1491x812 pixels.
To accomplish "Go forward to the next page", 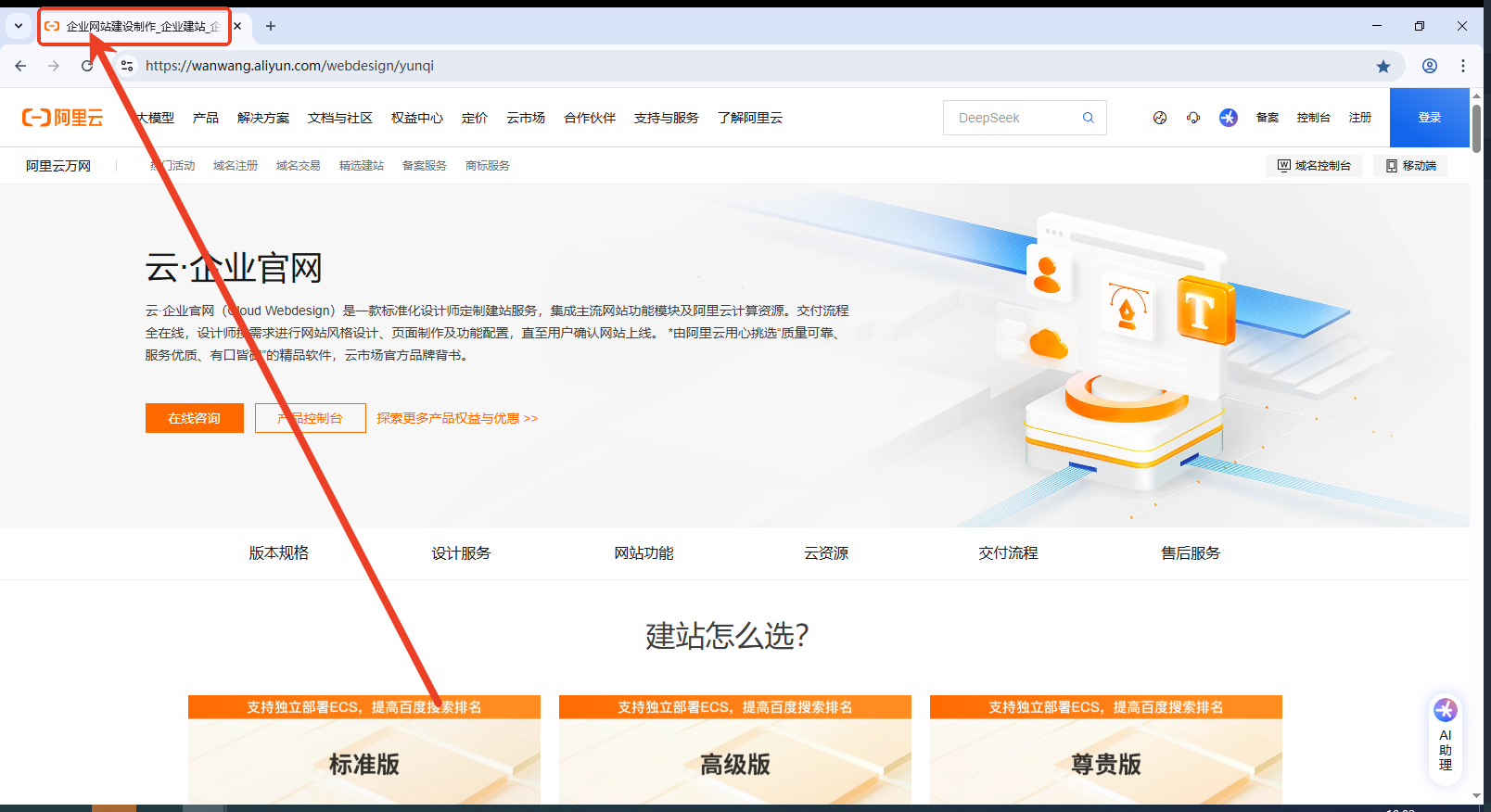I will pos(54,66).
